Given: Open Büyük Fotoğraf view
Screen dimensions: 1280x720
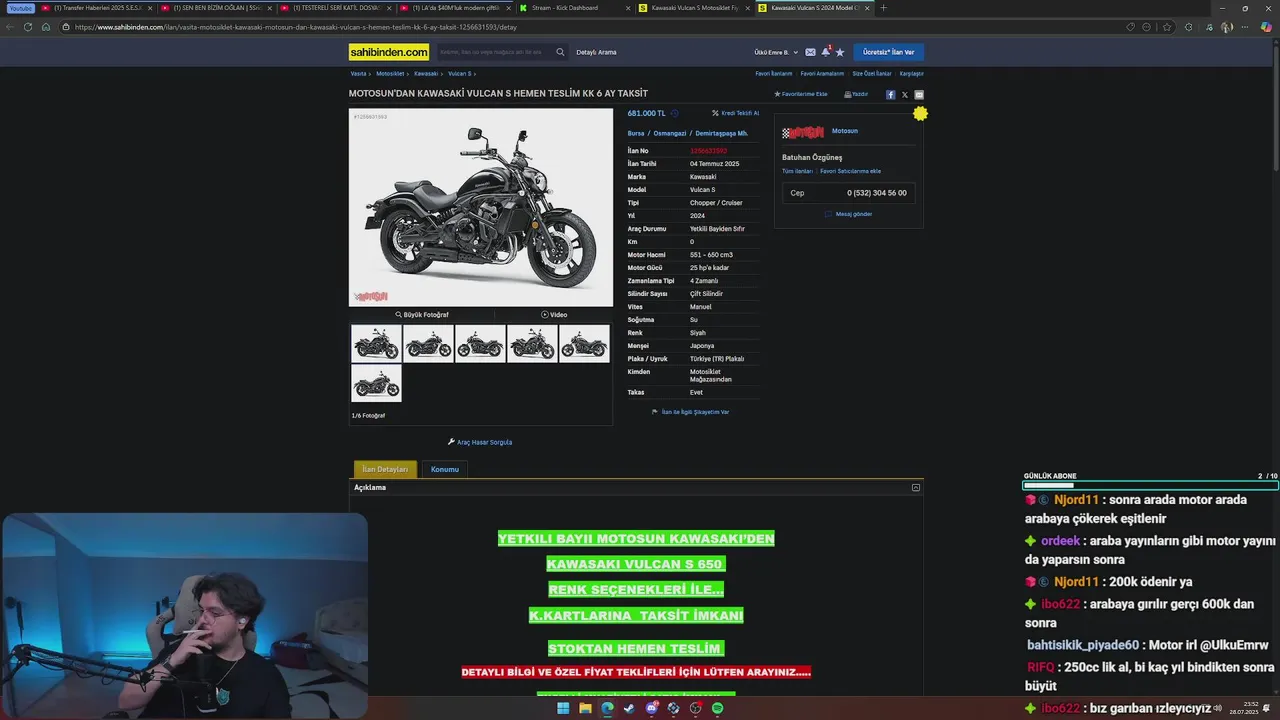Looking at the screenshot, I should point(422,315).
